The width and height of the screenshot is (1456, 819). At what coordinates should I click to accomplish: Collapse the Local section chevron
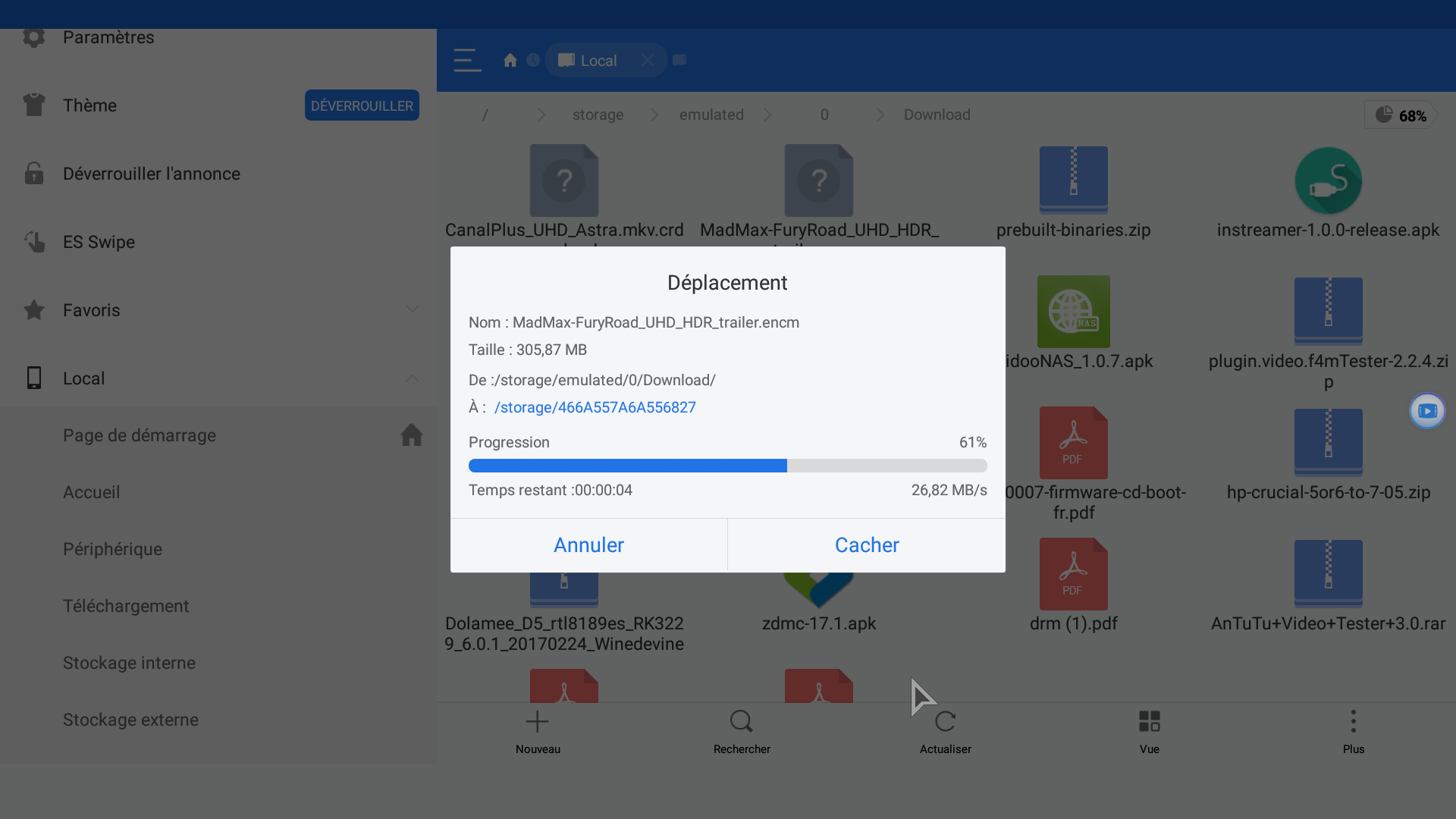point(412,378)
